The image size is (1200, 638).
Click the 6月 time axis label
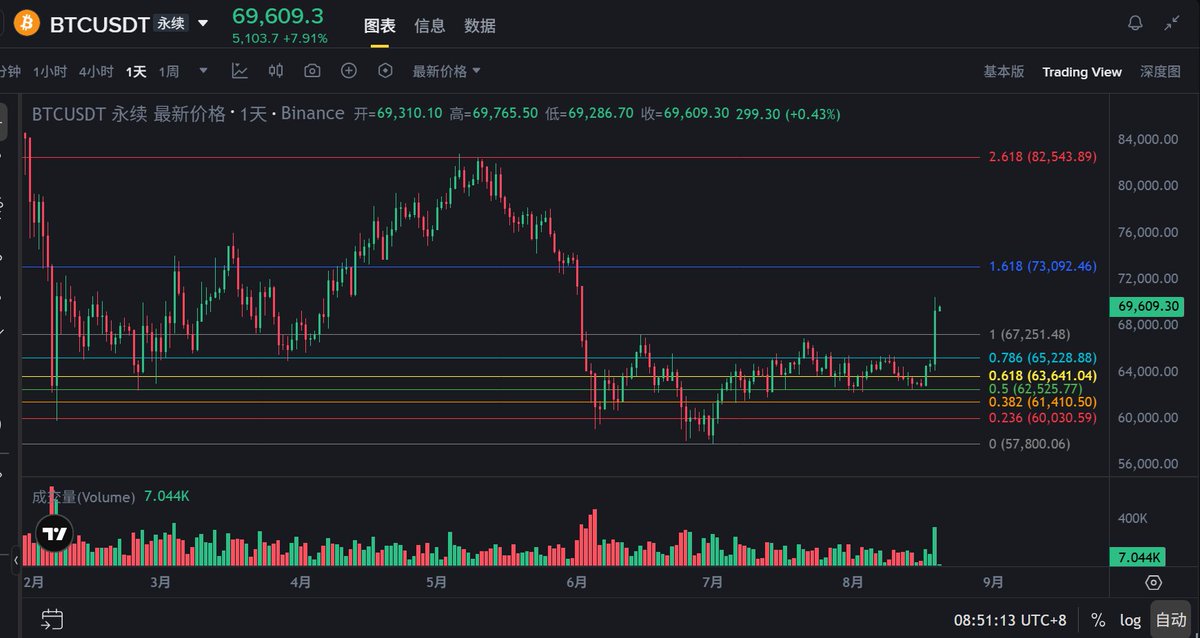coord(575,582)
